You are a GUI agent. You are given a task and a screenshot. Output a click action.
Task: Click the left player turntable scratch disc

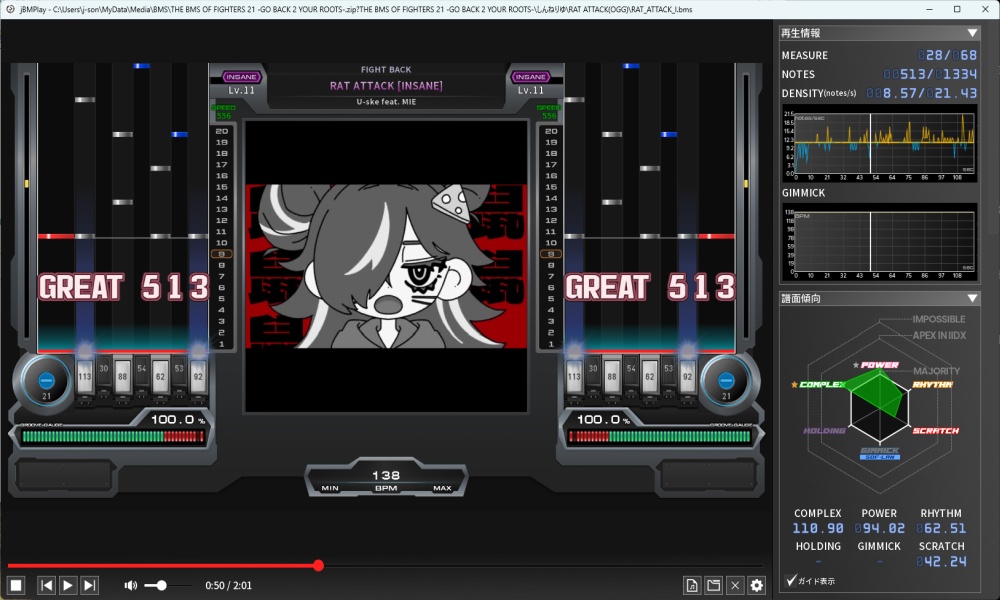(x=46, y=381)
